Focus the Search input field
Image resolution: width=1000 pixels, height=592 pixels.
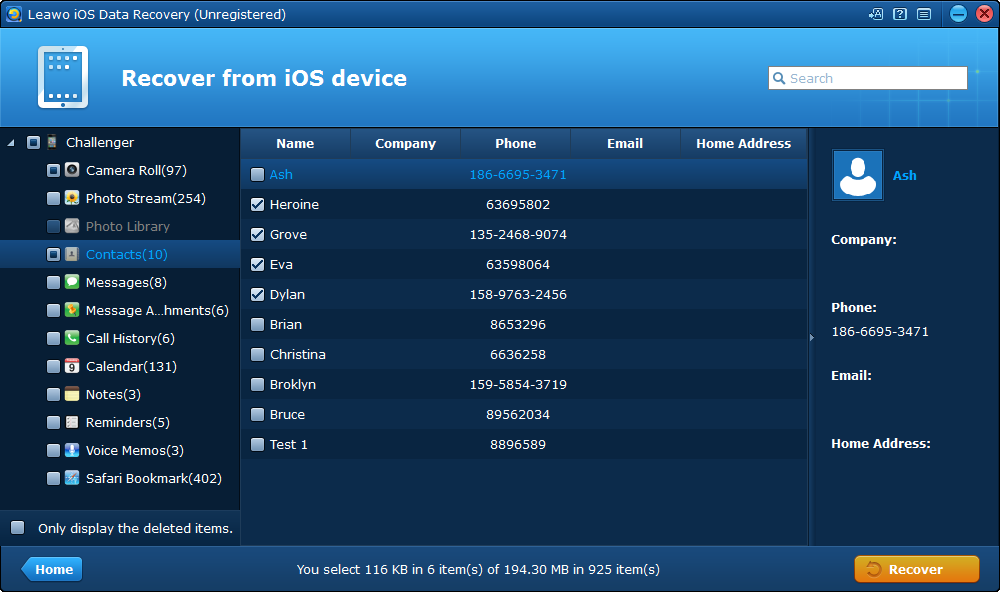(868, 78)
